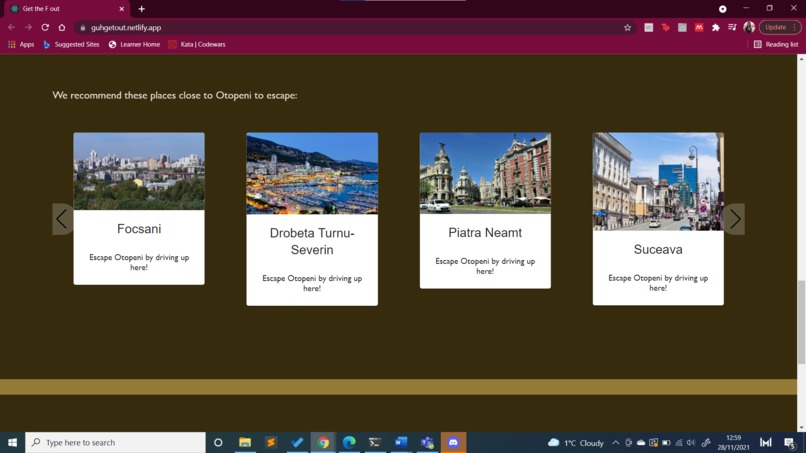Click the browser forward arrow
The image size is (806, 453).
pyautogui.click(x=28, y=28)
